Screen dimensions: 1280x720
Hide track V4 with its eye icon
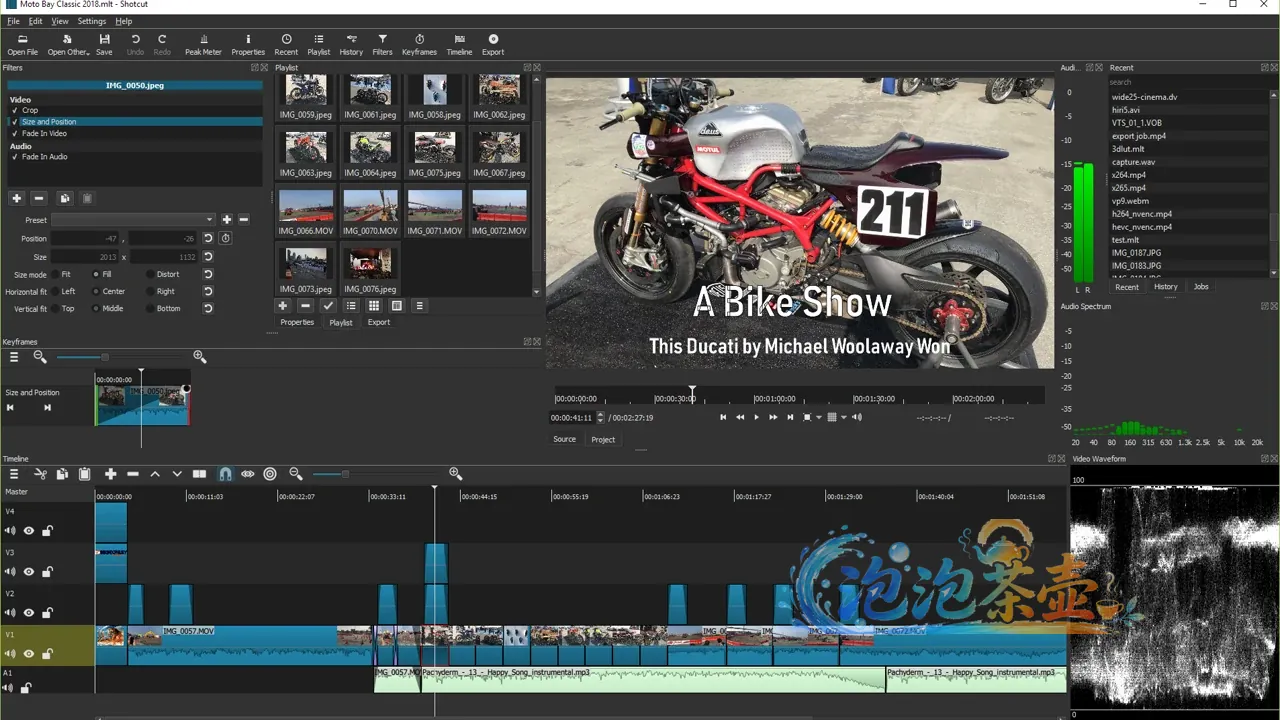29,531
